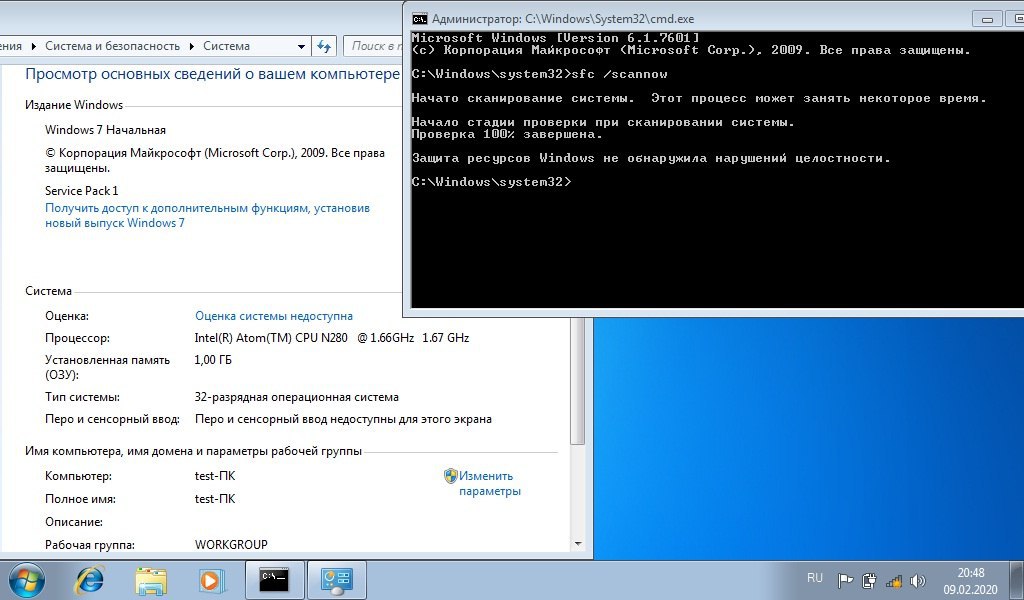This screenshot has width=1024, height=600.
Task: Expand arrow after 'Система и безопасность' breadcrumb
Action: [x=192, y=46]
